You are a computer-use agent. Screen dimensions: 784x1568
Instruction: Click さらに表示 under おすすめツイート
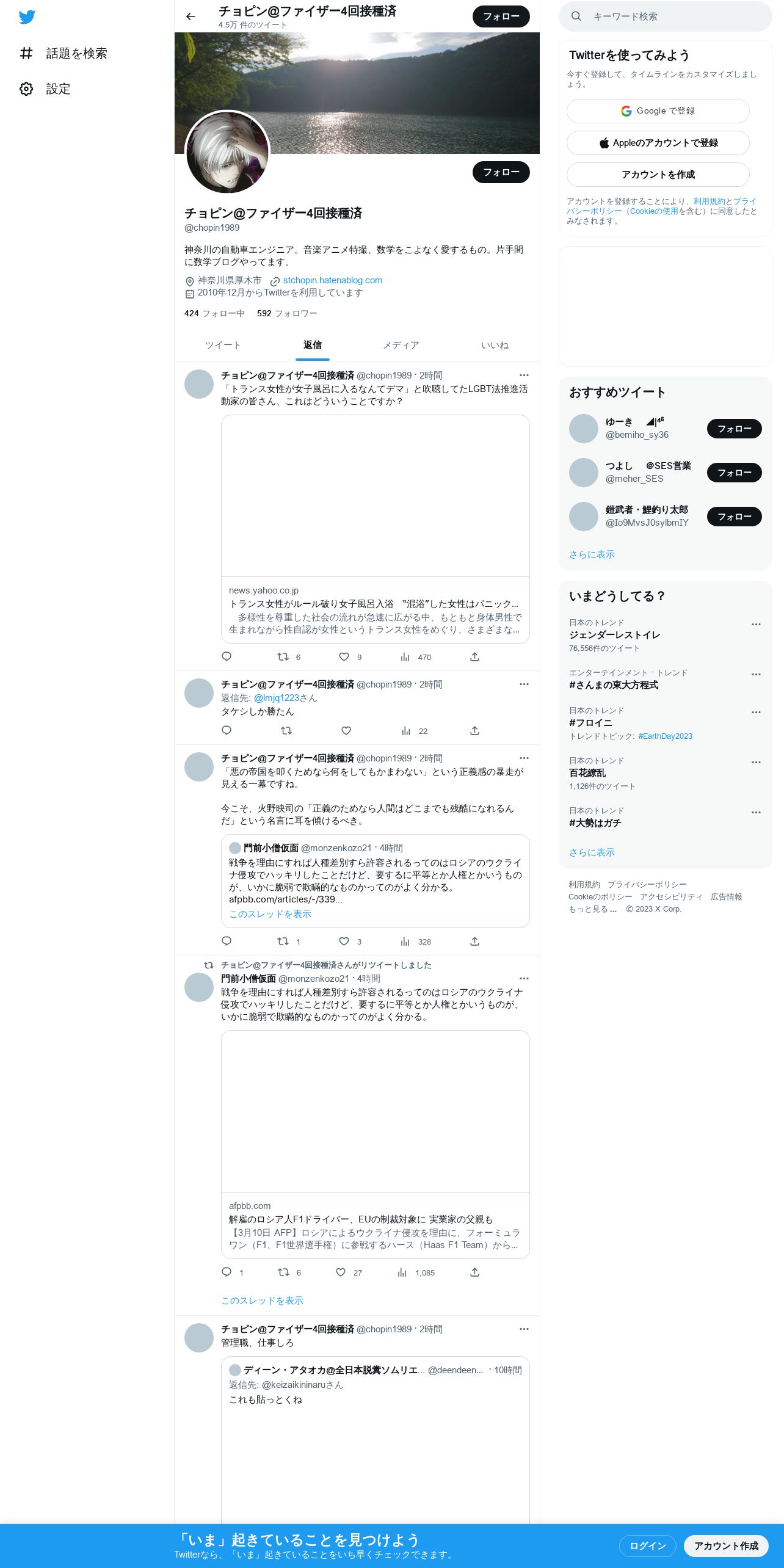click(592, 554)
